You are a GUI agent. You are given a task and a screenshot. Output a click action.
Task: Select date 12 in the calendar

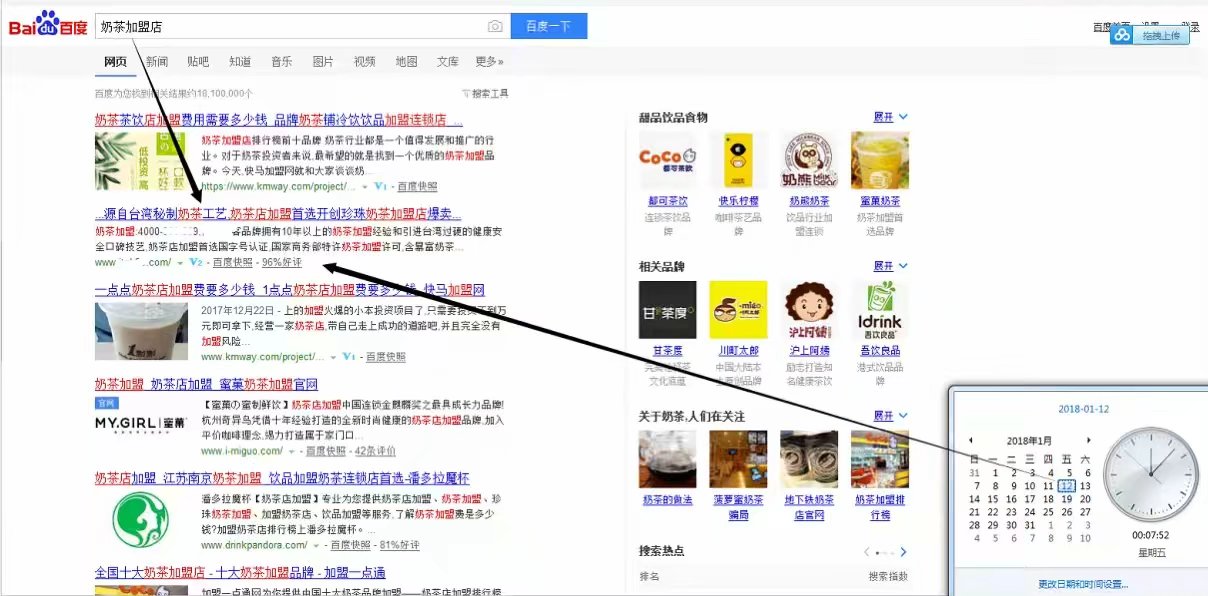[1067, 486]
